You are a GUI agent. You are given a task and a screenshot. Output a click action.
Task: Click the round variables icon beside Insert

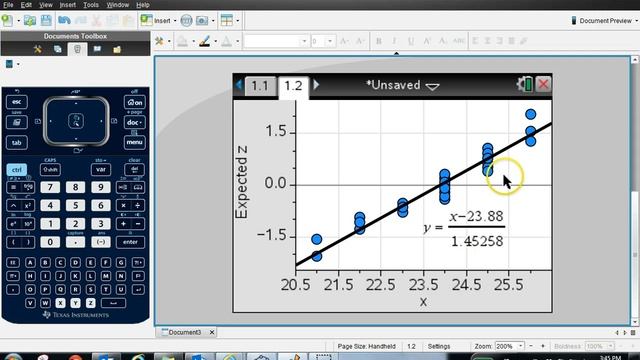pos(186,20)
